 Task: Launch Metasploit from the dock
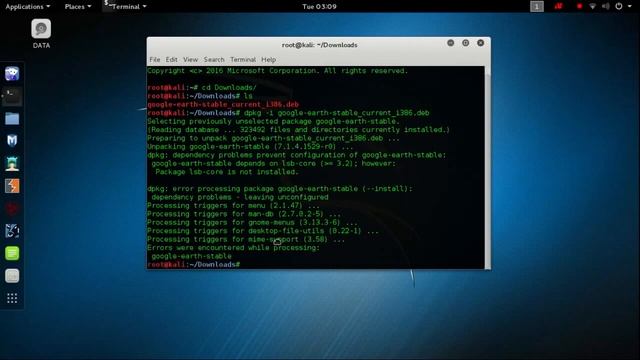coord(12,141)
